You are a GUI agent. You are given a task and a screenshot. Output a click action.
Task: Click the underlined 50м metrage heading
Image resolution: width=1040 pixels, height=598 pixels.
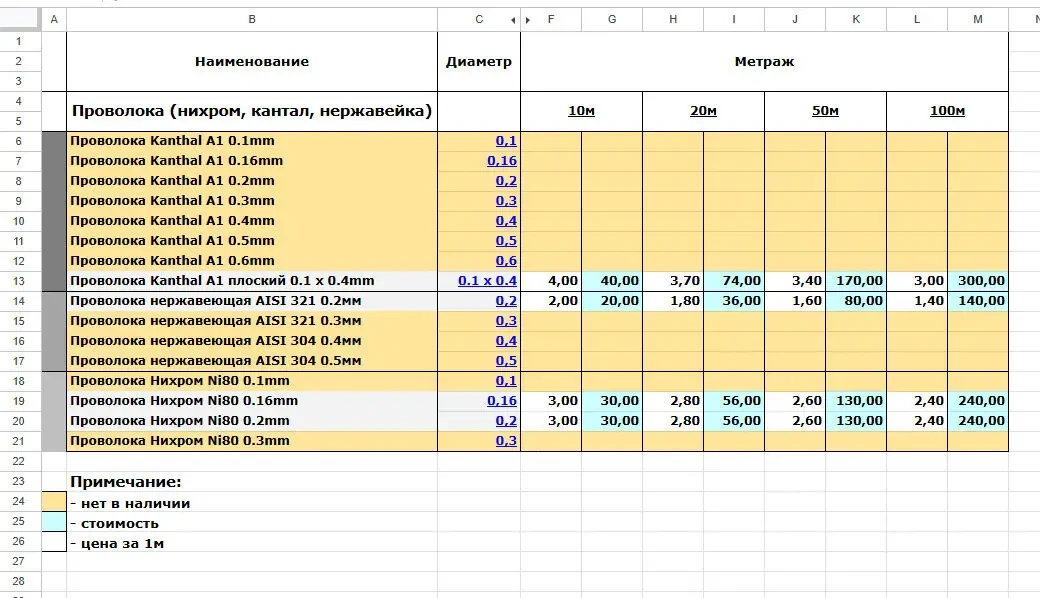coord(825,111)
